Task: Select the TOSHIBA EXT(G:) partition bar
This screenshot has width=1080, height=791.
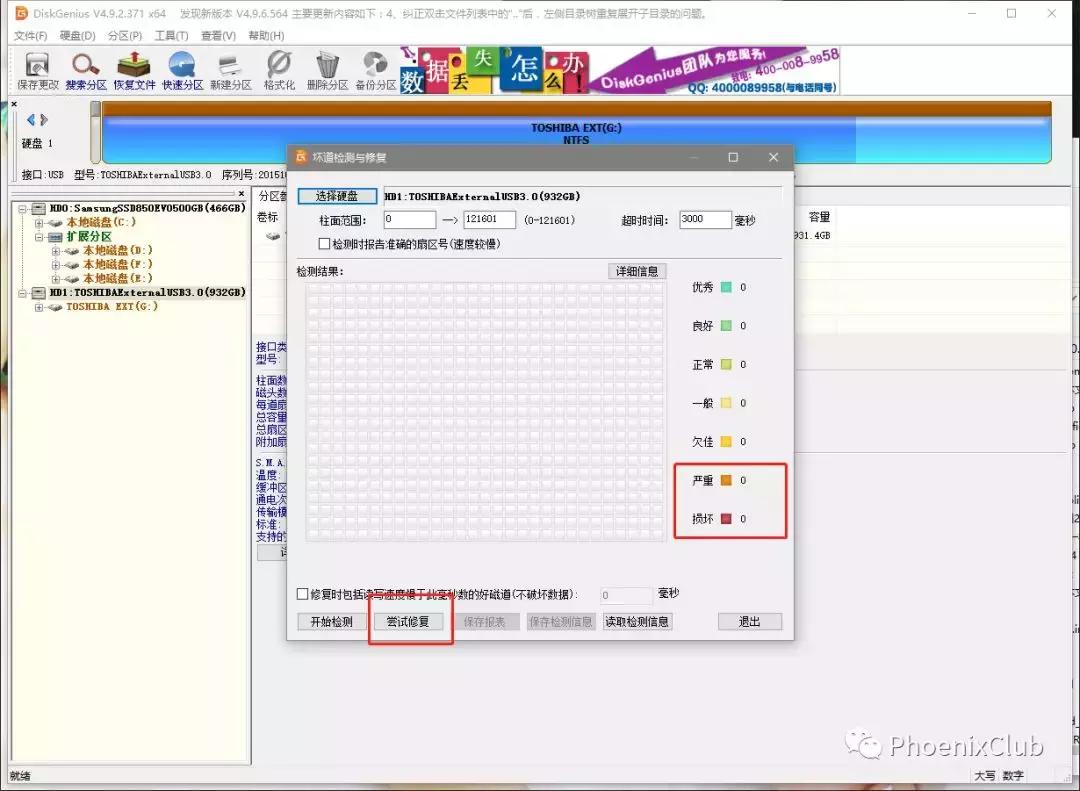Action: 576,133
